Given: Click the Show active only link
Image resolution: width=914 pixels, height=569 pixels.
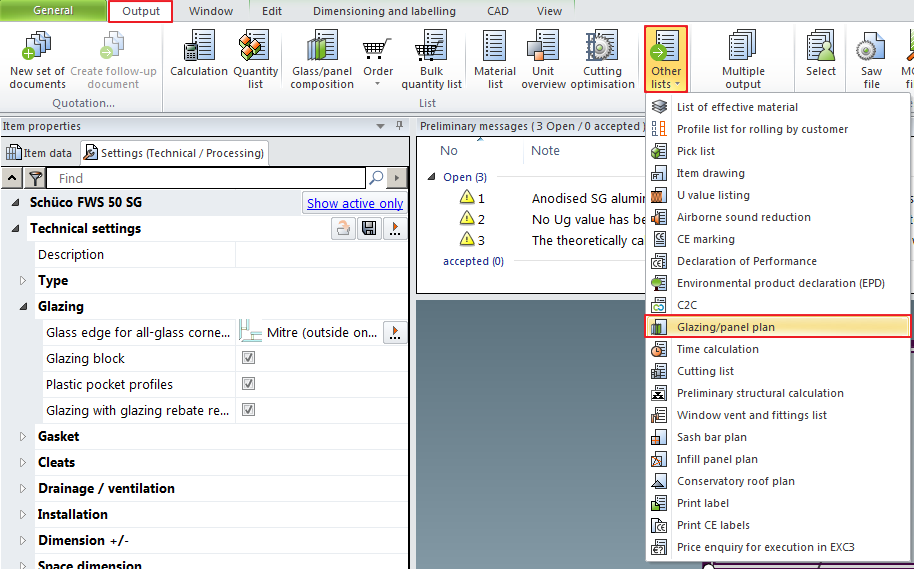Looking at the screenshot, I should 355,203.
